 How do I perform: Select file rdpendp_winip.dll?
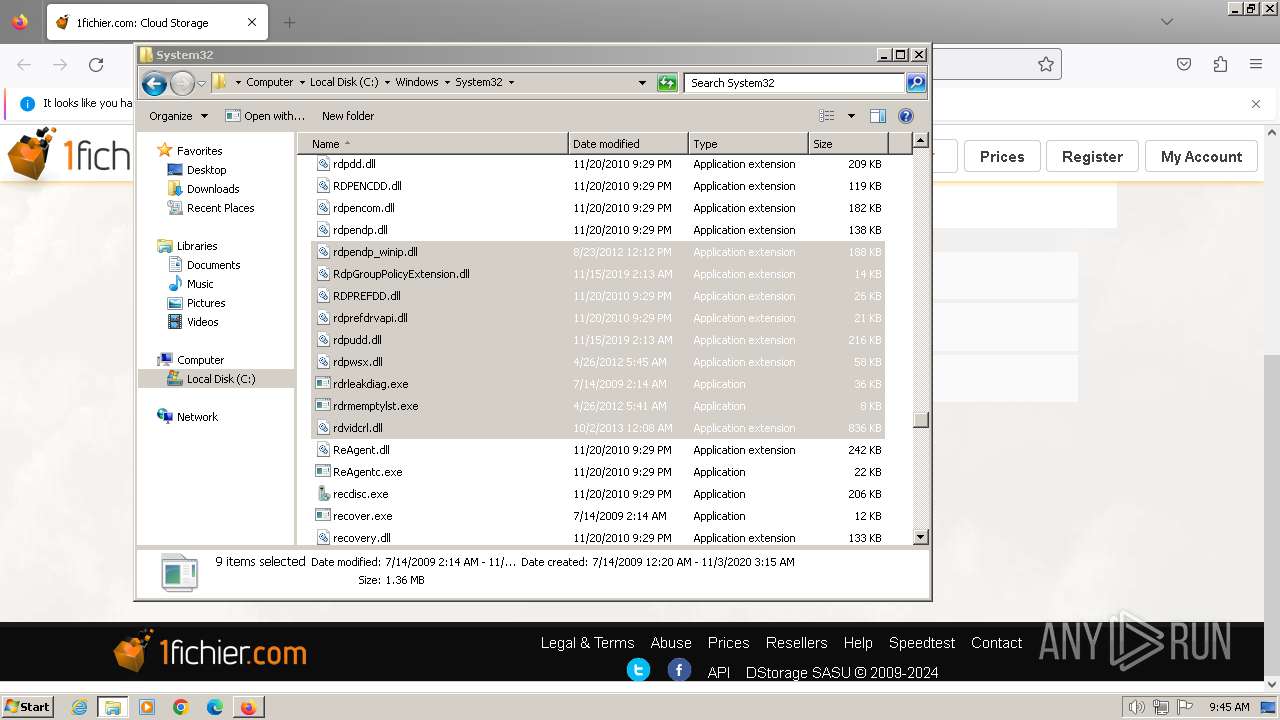click(x=375, y=252)
